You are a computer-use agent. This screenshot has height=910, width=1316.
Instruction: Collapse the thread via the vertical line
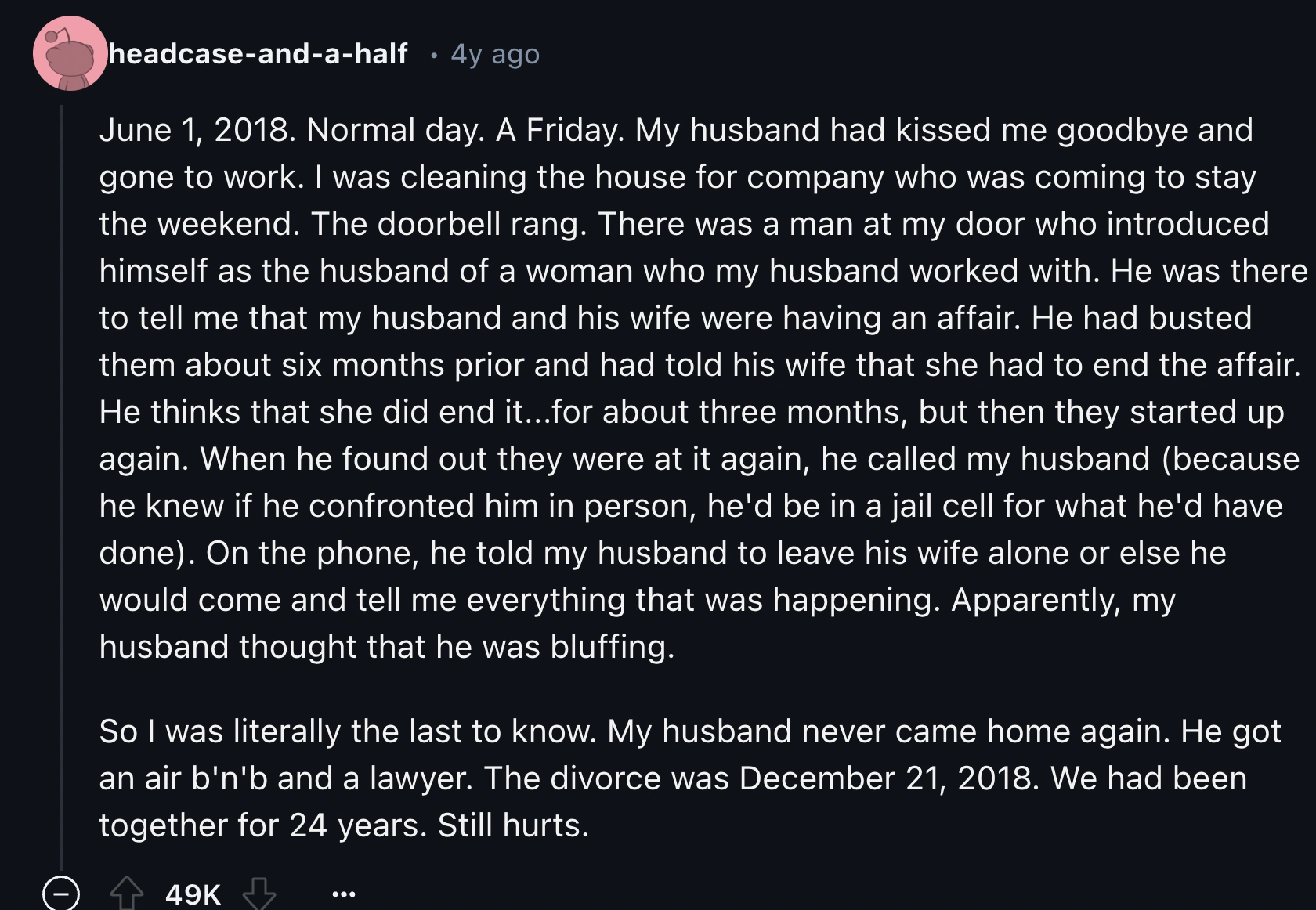64,470
